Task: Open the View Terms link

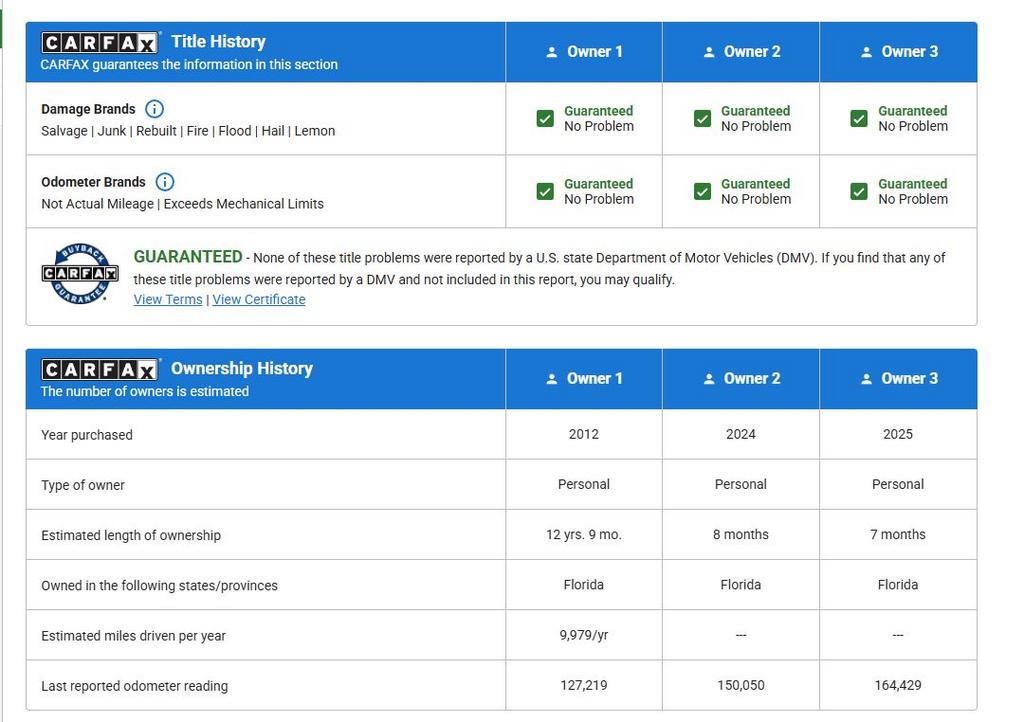Action: click(x=168, y=300)
